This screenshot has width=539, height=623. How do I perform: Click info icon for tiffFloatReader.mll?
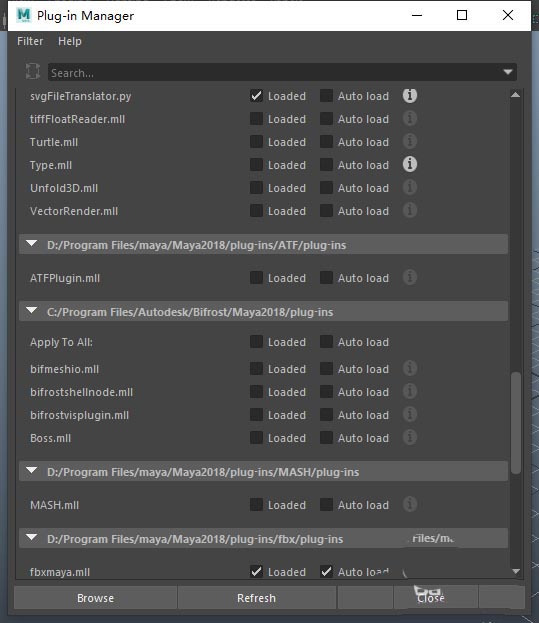pyautogui.click(x=410, y=119)
